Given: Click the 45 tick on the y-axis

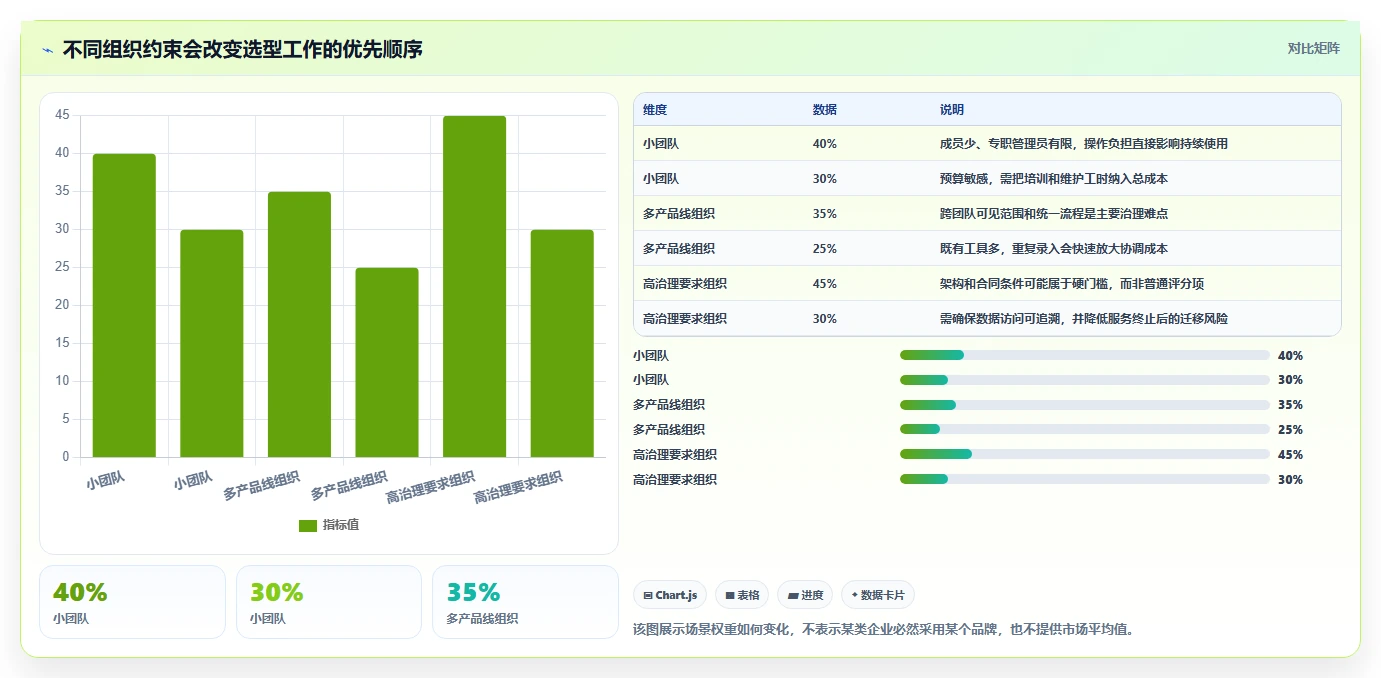Looking at the screenshot, I should click(62, 115).
